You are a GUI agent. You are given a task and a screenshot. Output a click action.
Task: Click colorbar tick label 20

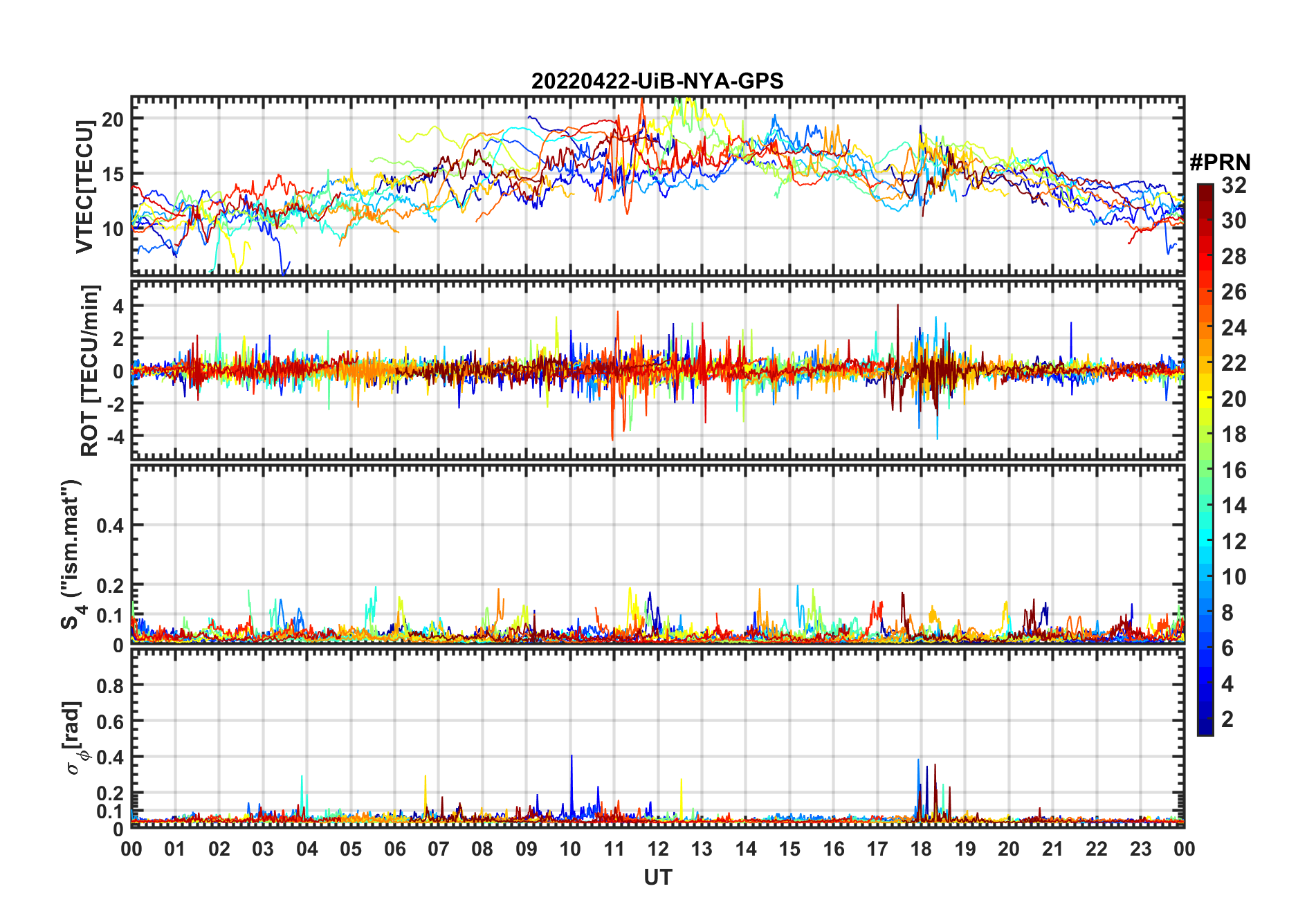click(1234, 398)
